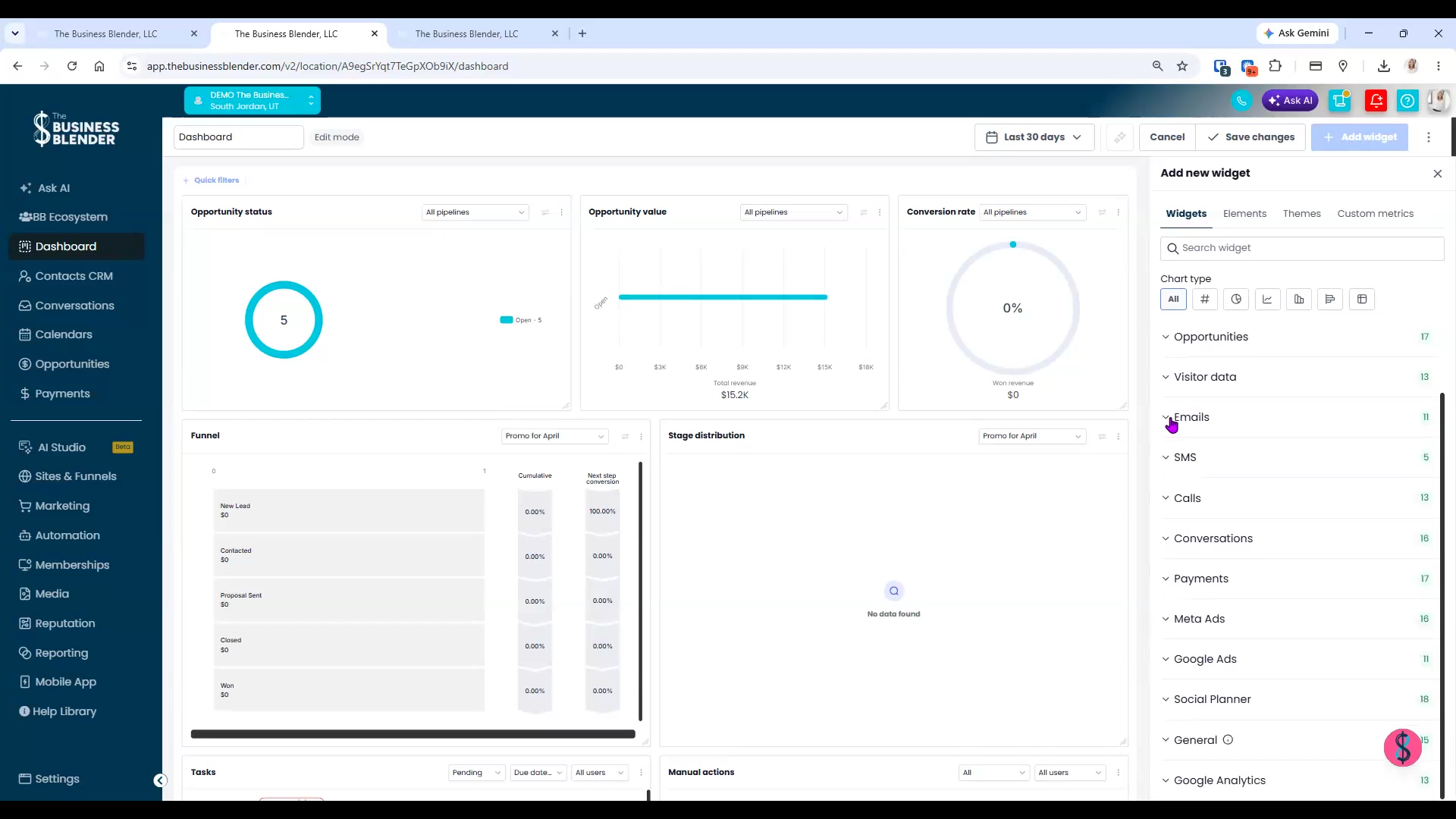Select the Widgets tab
The image size is (1456, 819).
pyautogui.click(x=1186, y=214)
